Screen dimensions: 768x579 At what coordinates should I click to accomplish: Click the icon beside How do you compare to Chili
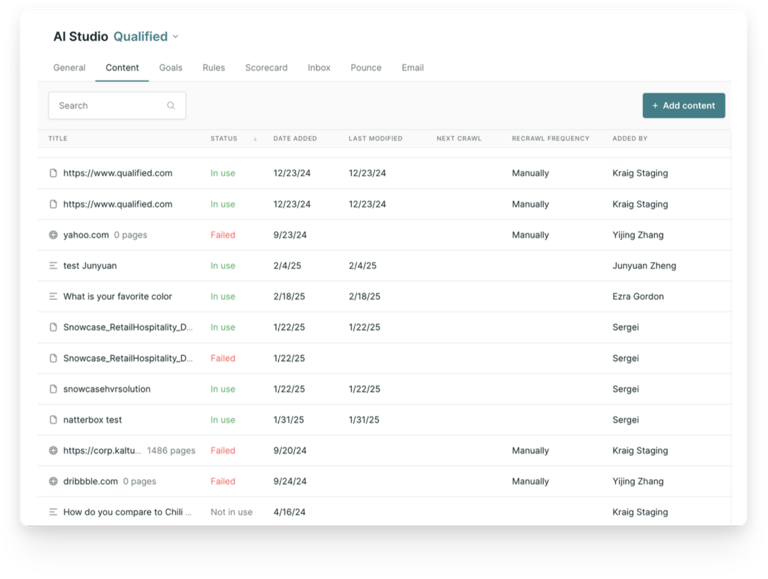(x=53, y=512)
